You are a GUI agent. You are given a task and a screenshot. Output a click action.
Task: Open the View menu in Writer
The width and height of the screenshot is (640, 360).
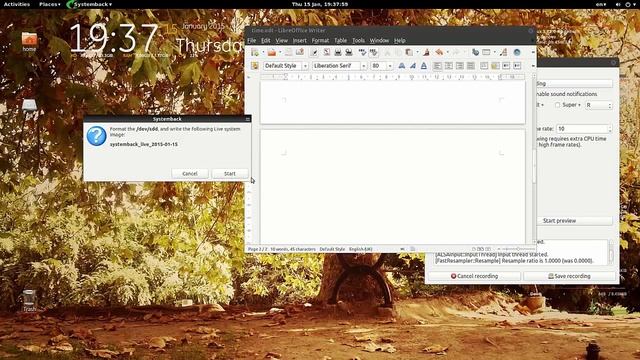(281, 40)
